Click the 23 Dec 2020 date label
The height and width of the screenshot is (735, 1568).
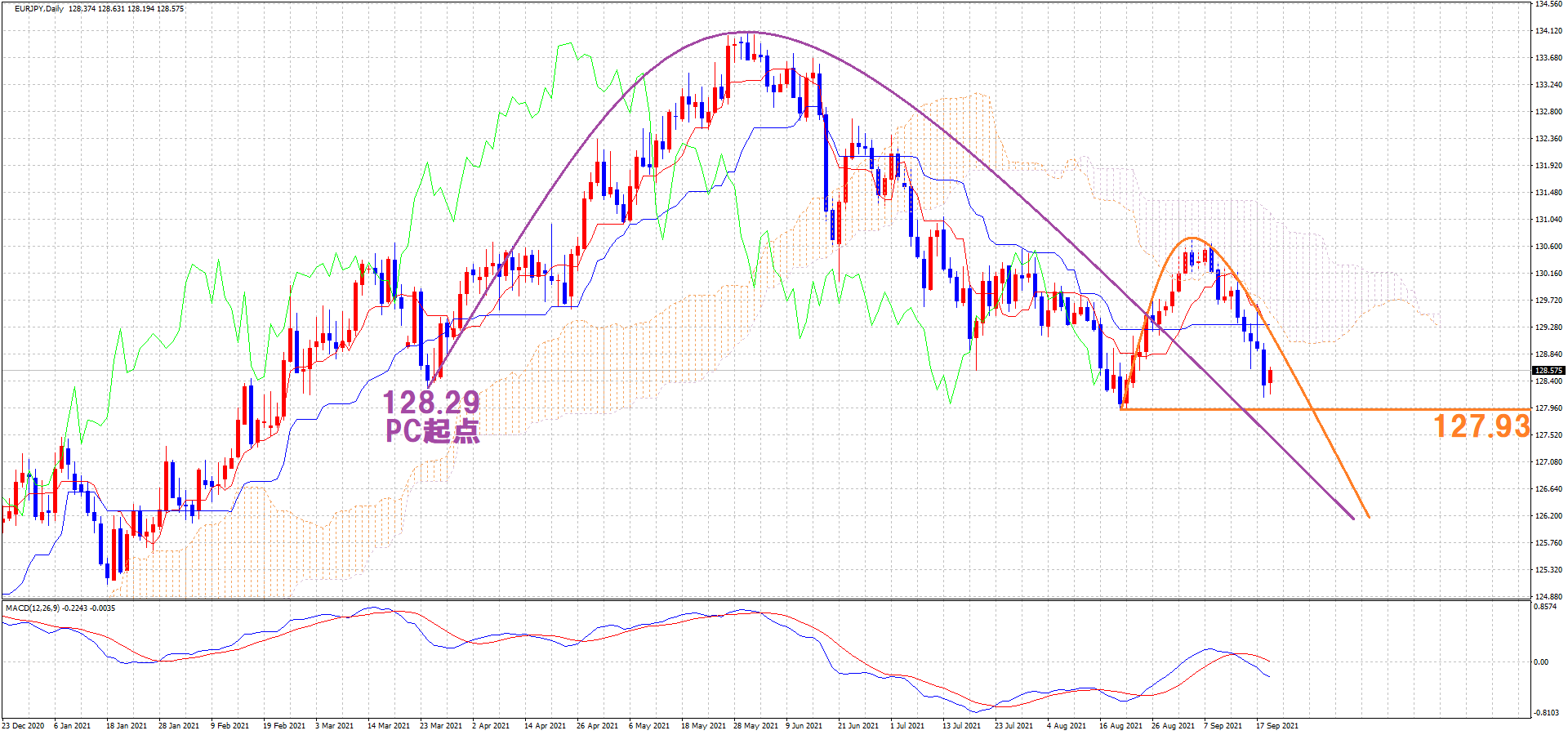[23, 725]
